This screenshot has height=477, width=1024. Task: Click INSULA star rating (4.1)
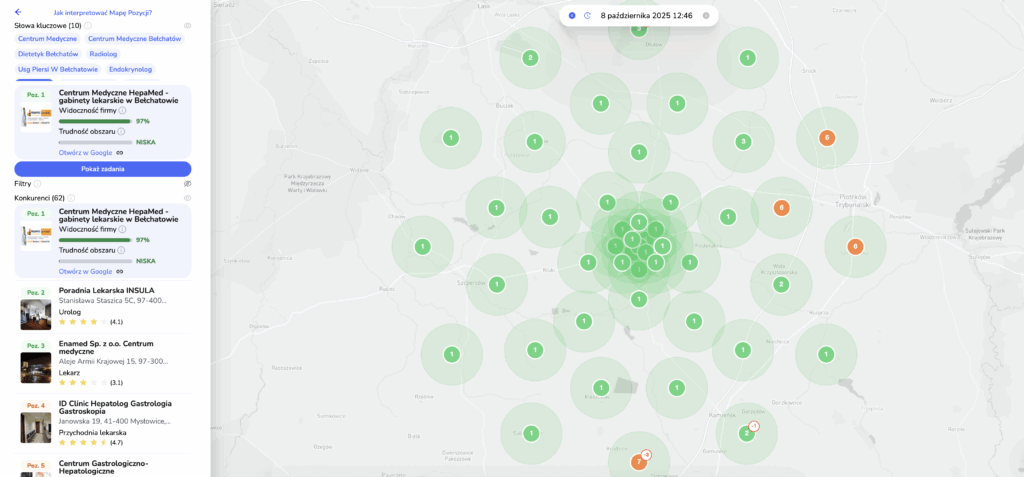(91, 321)
